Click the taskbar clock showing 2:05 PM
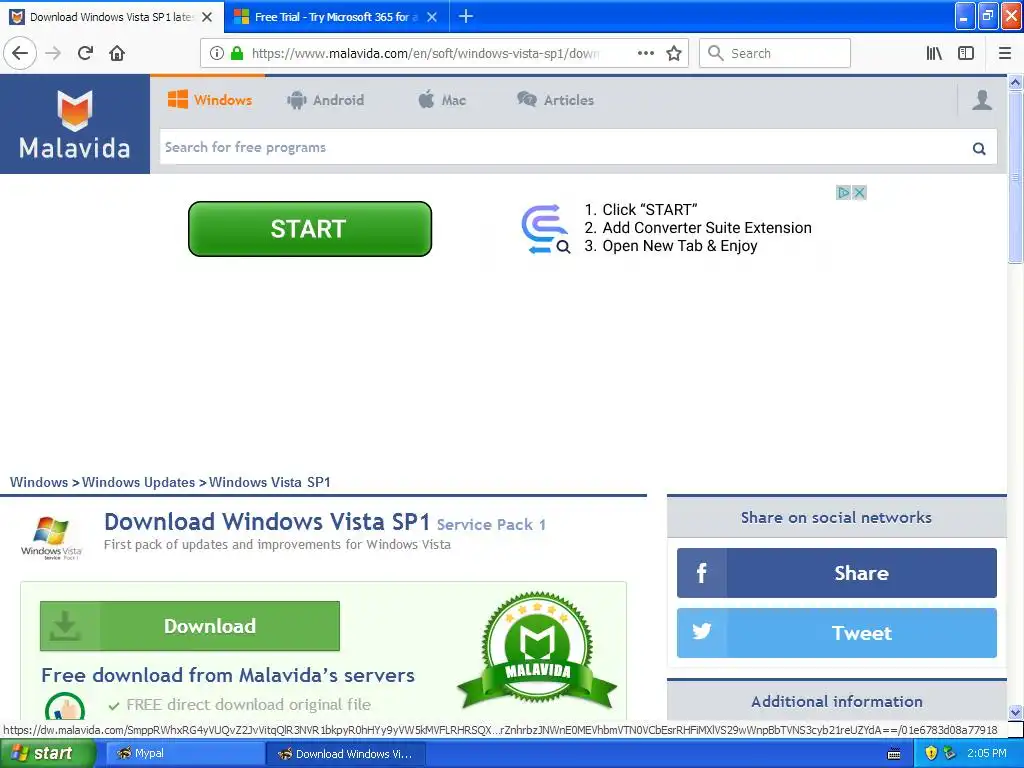 point(987,753)
